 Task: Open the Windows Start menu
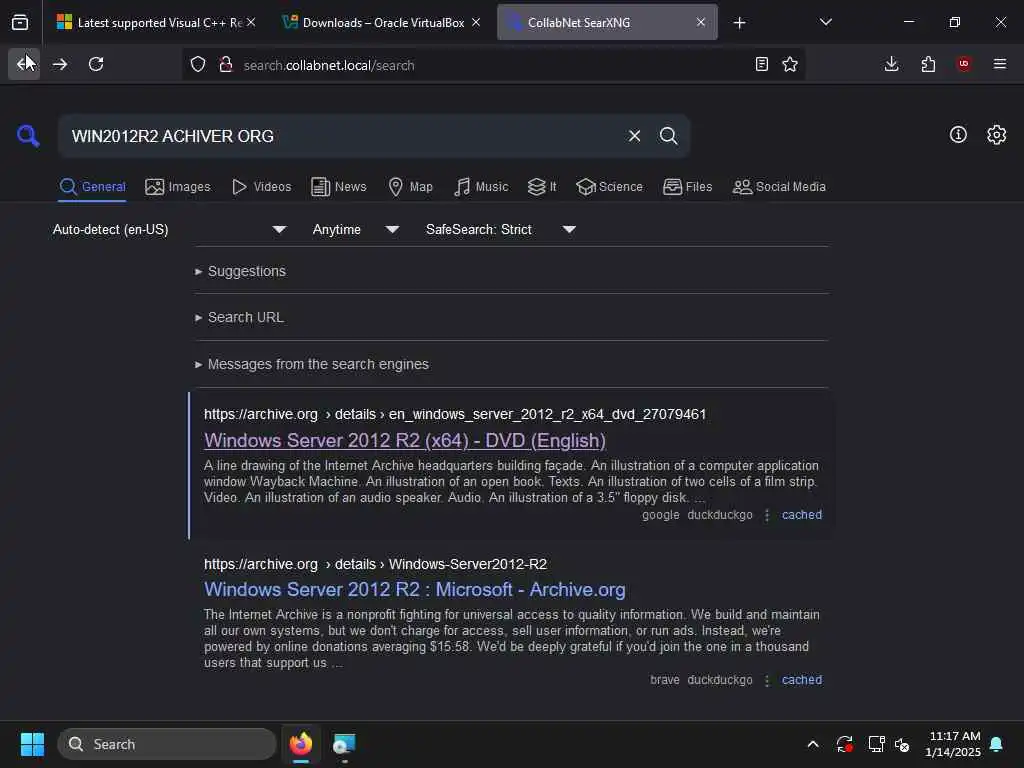(32, 744)
